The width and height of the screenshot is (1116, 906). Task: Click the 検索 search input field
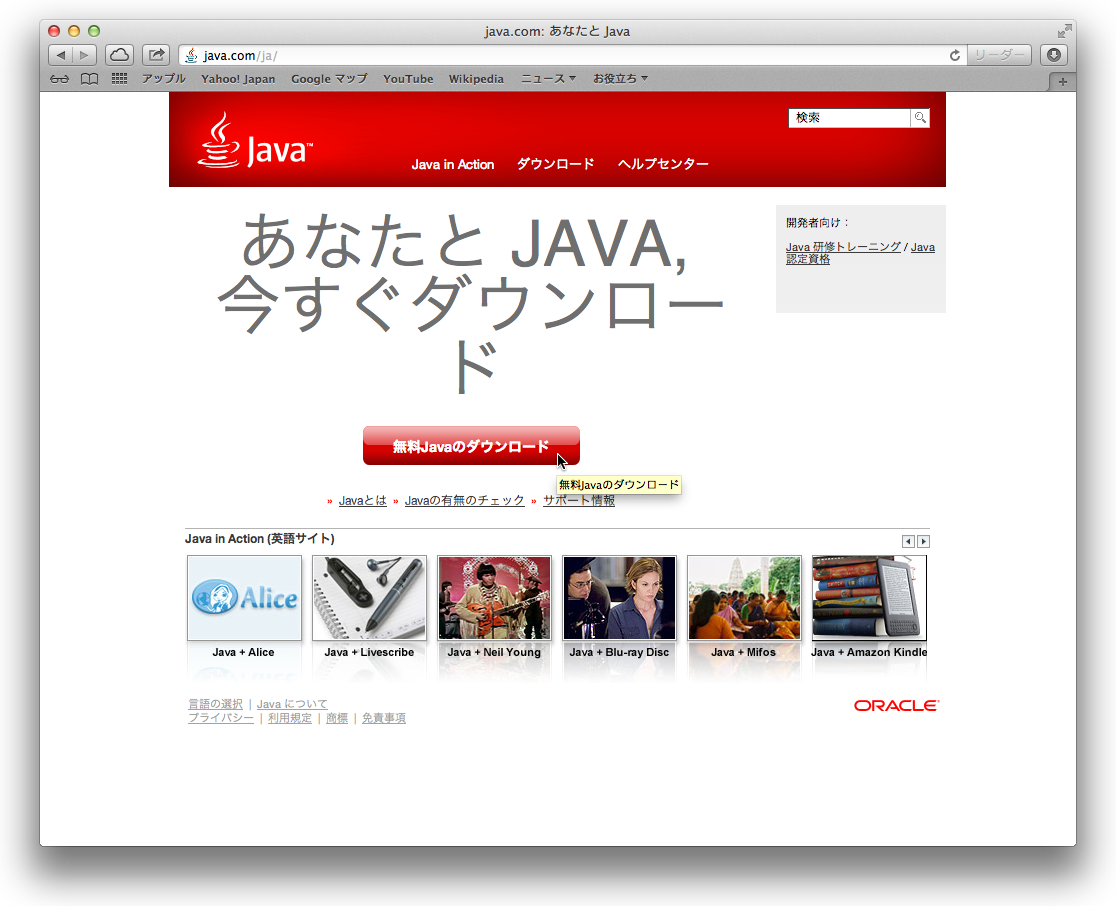tap(849, 118)
